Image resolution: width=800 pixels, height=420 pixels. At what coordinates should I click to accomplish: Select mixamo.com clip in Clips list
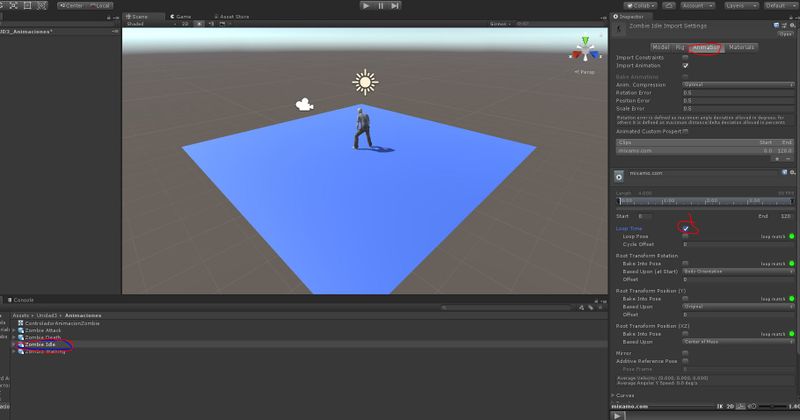[705, 151]
